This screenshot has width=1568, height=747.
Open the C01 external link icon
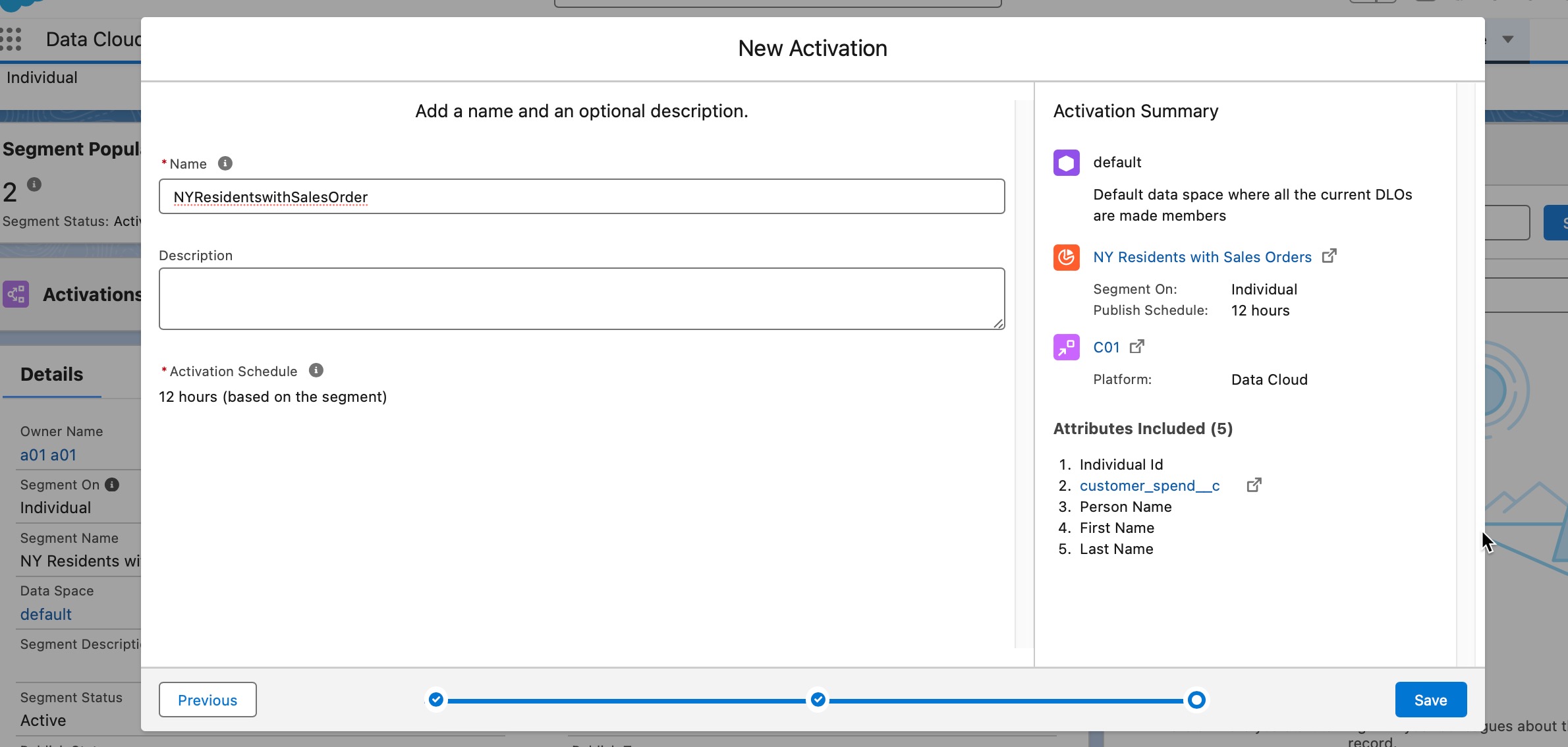click(x=1137, y=346)
